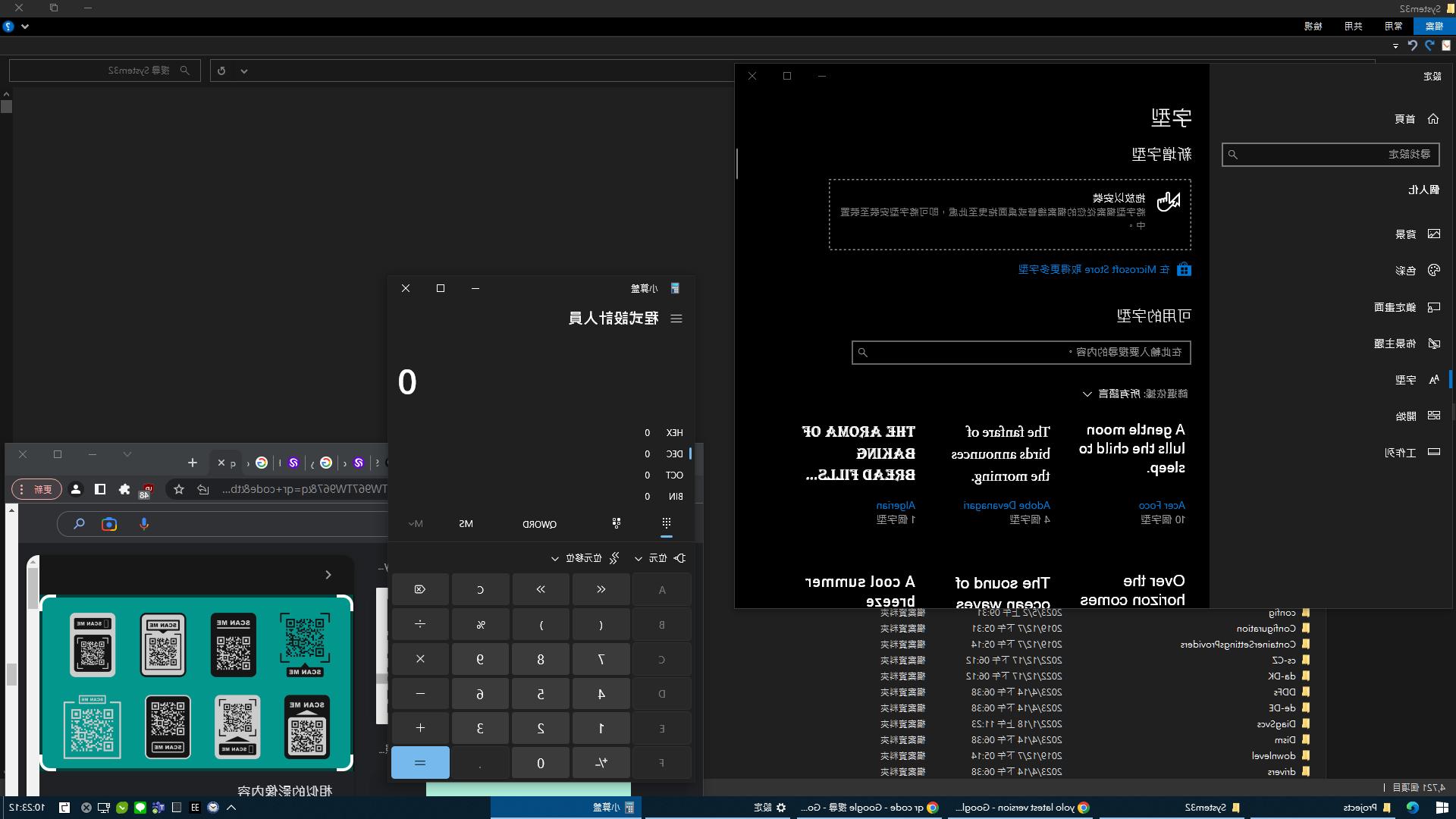Click the Home icon in Settings sidebar
The width and height of the screenshot is (1456, 819).
(x=1433, y=119)
